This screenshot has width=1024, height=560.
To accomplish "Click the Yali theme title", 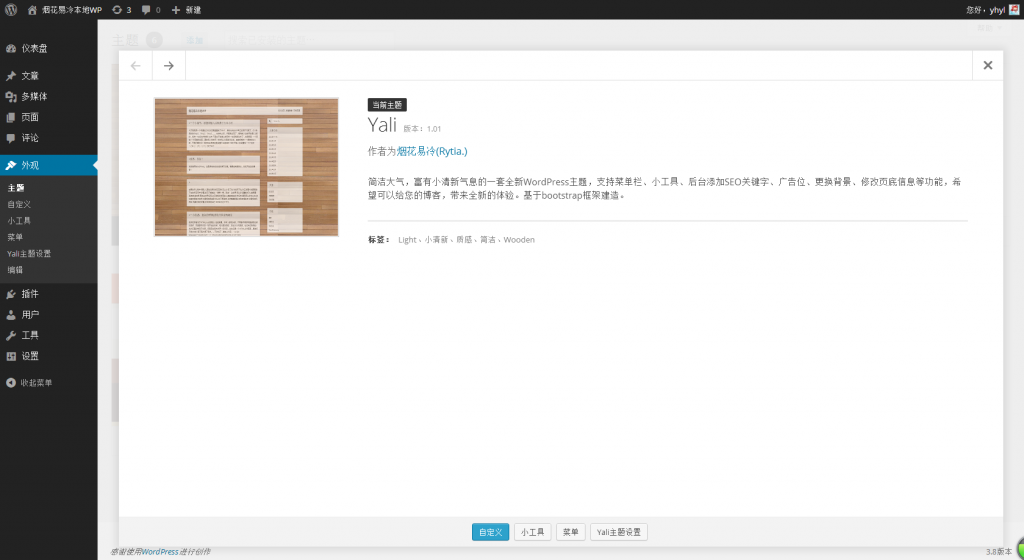I will (382, 125).
